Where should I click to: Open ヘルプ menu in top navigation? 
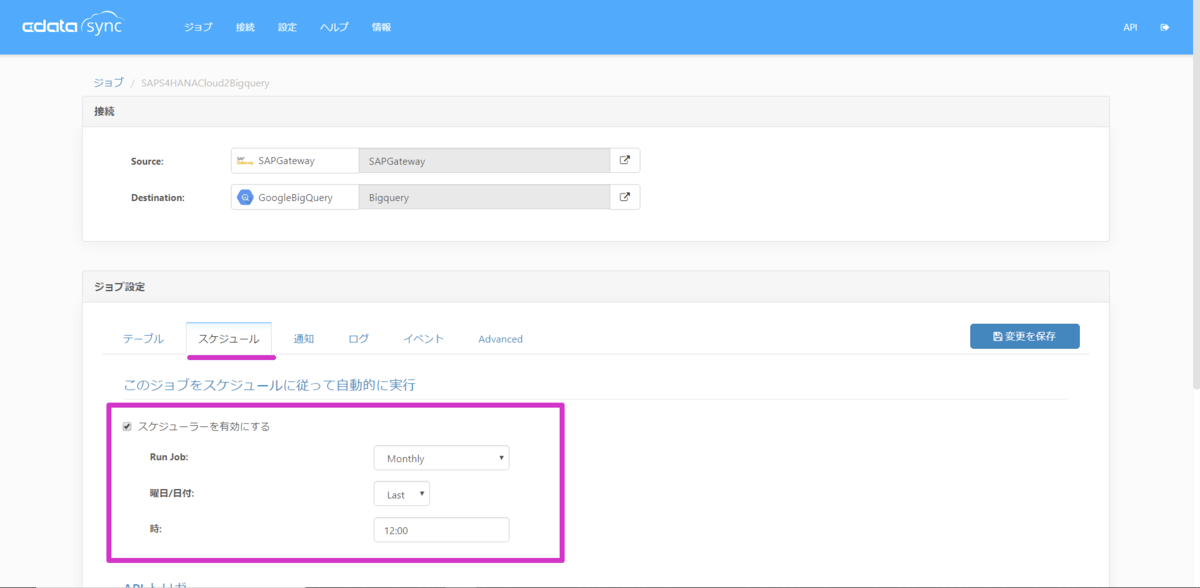pos(334,27)
